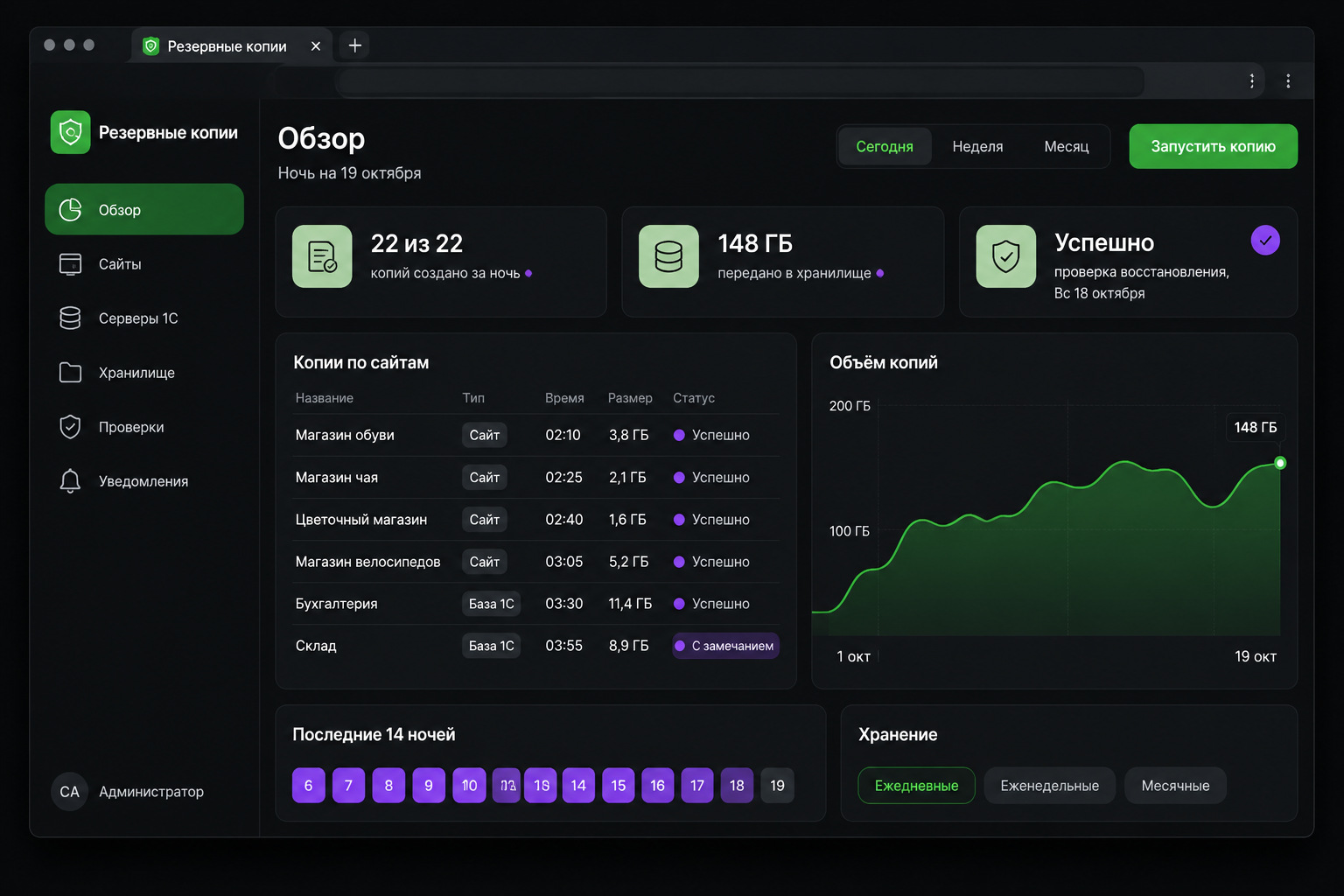Click the green shield app logo
The image size is (1344, 896).
tap(70, 132)
